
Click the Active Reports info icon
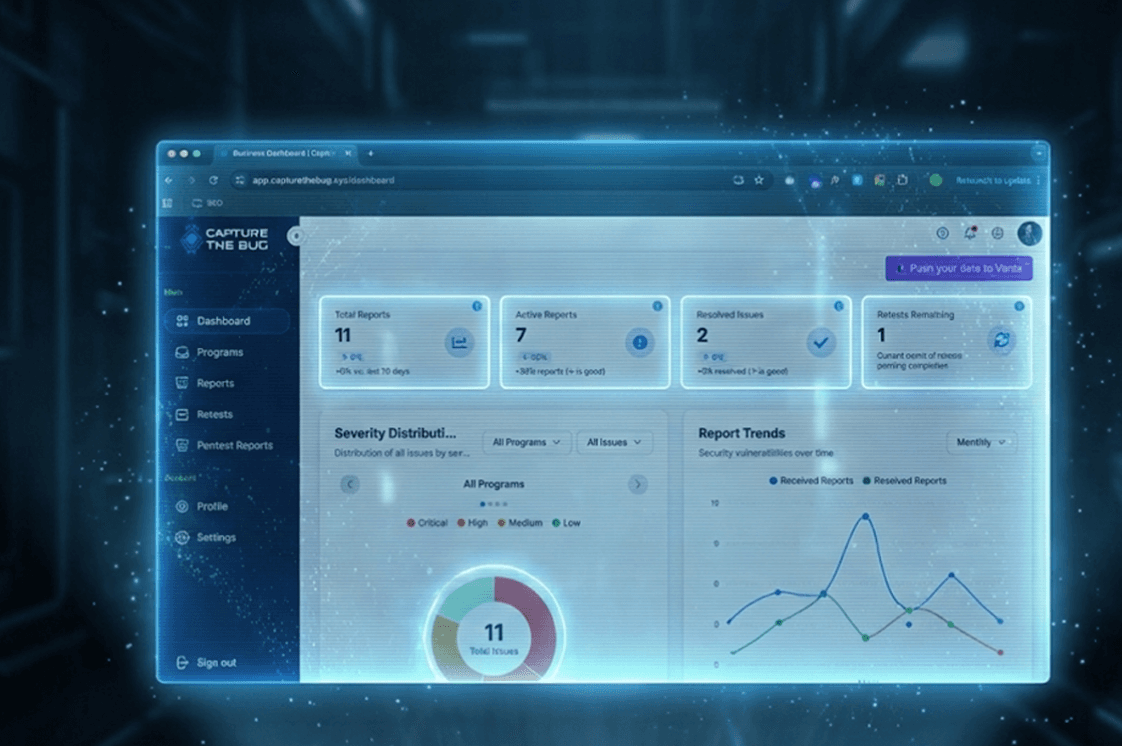(658, 306)
